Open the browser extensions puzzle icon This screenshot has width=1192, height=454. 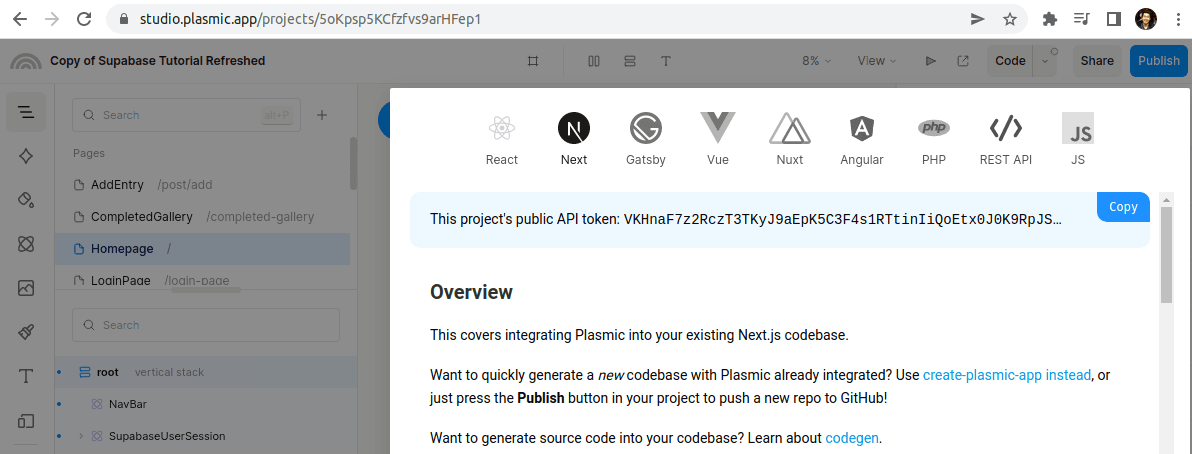pos(1050,19)
